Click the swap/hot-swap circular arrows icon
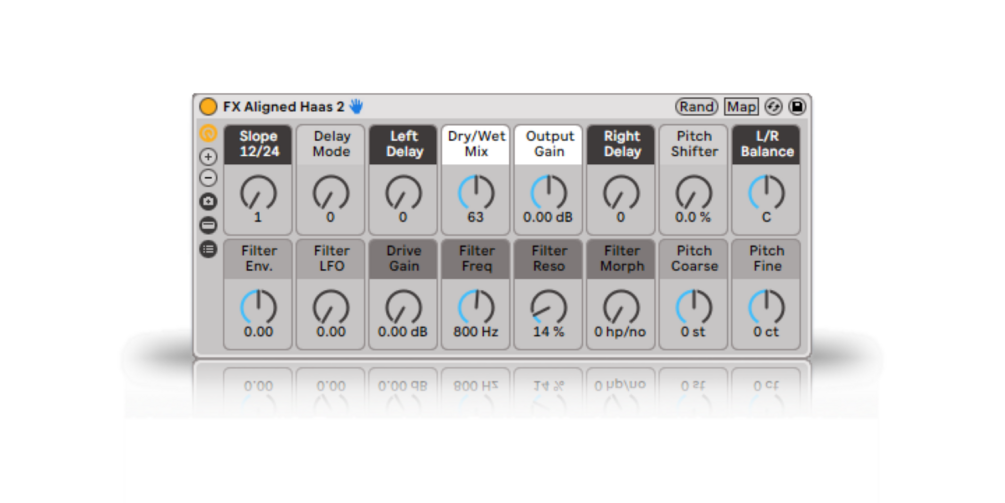1005x503 pixels. [x=774, y=106]
